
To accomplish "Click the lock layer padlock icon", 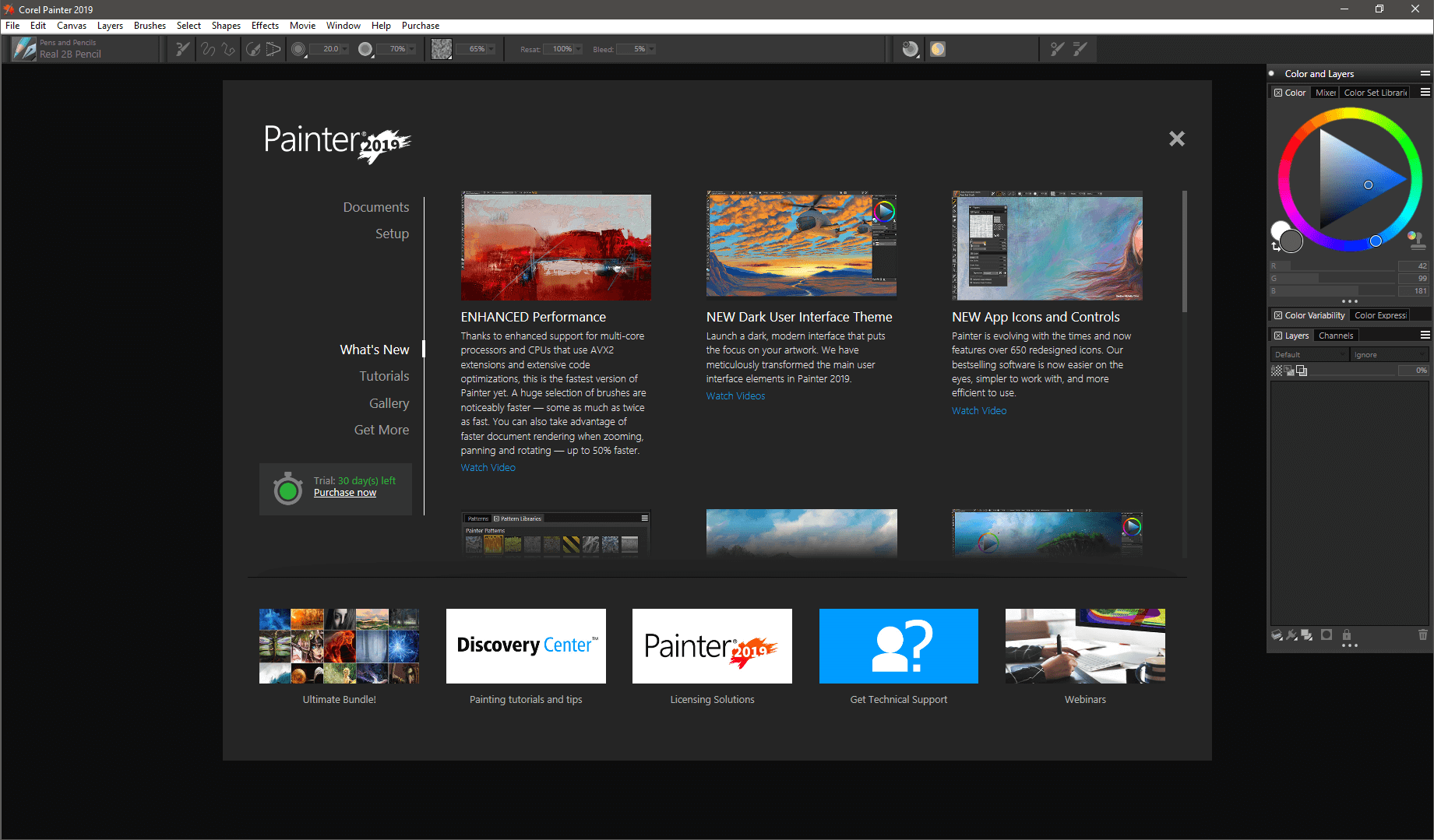I will click(1347, 635).
